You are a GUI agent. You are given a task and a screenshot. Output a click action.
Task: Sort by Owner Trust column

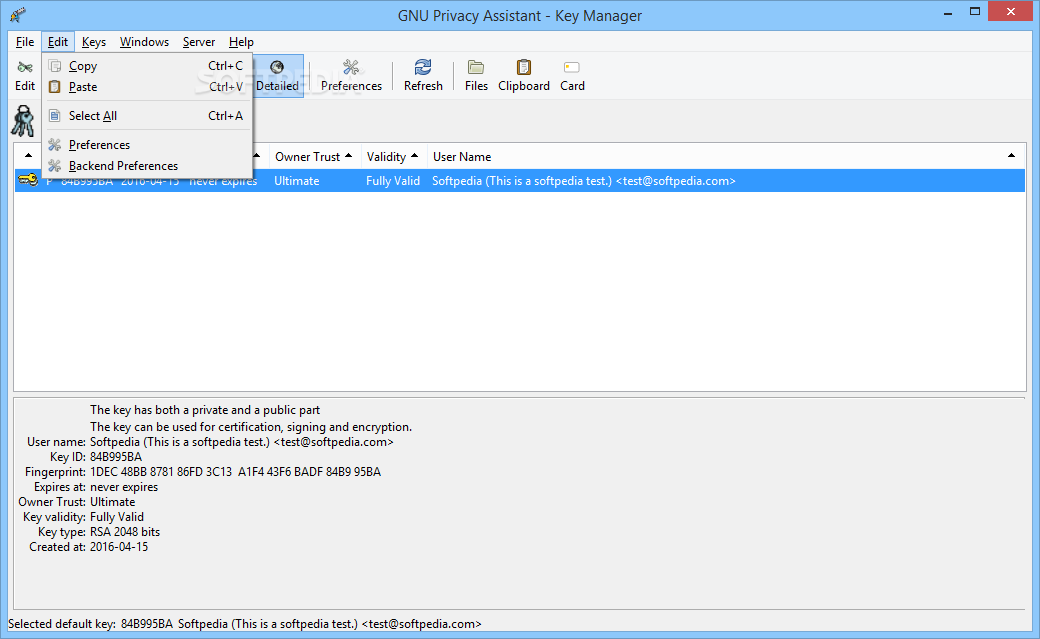tap(315, 157)
